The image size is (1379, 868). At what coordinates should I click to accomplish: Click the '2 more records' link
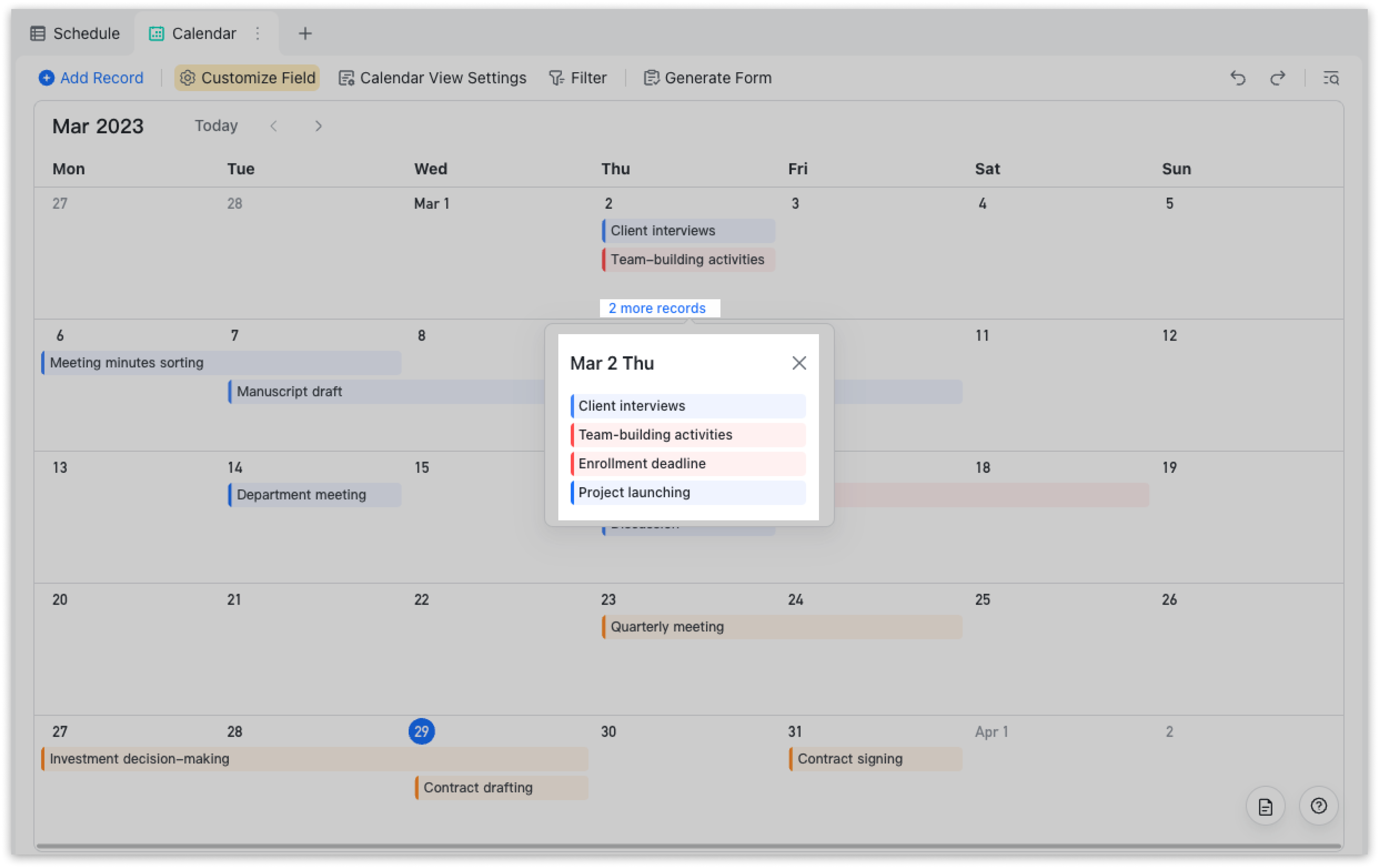[x=657, y=308]
